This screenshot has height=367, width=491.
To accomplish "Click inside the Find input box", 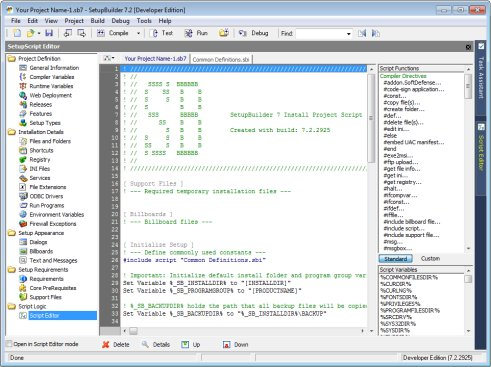I will (x=320, y=33).
